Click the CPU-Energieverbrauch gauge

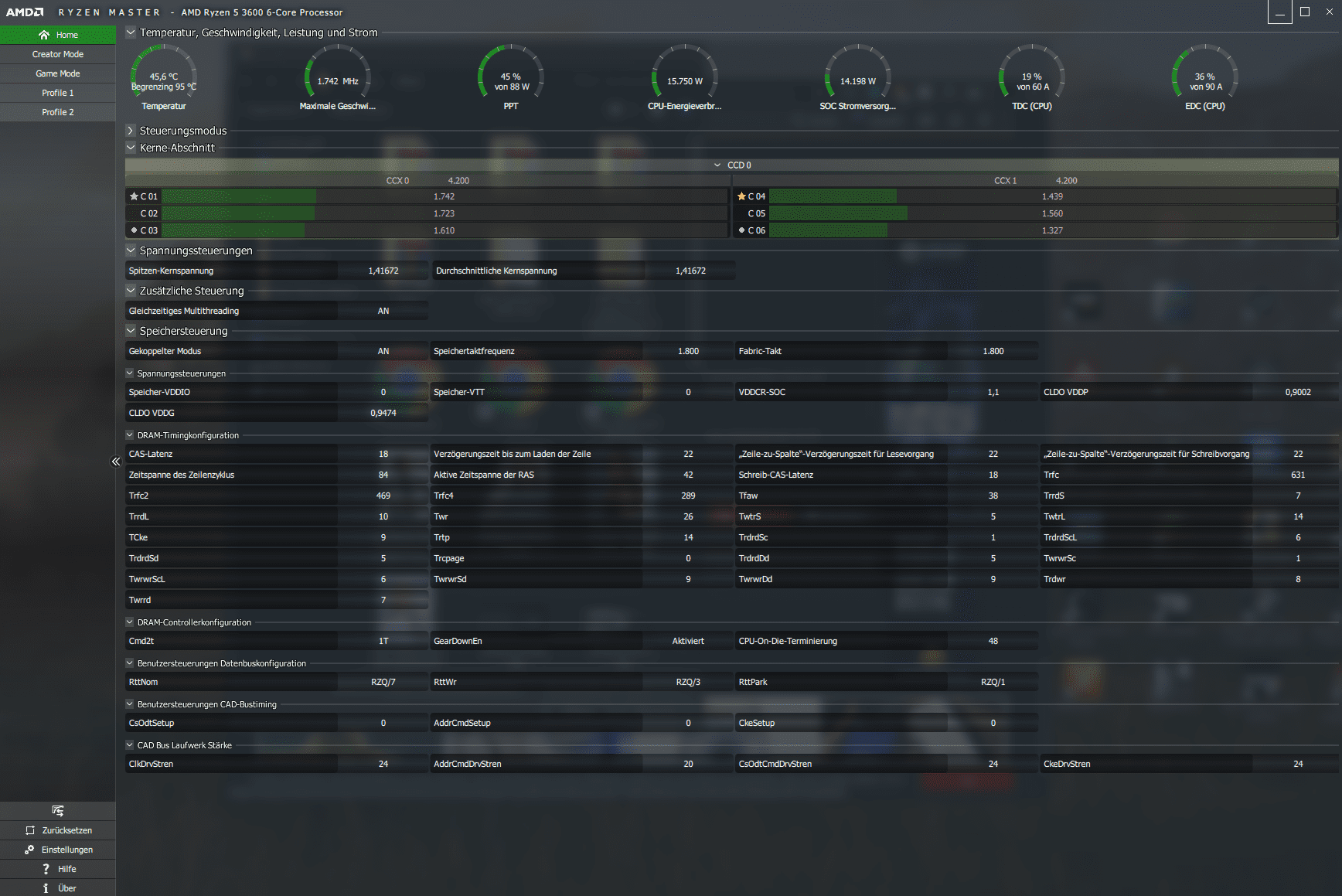(685, 77)
